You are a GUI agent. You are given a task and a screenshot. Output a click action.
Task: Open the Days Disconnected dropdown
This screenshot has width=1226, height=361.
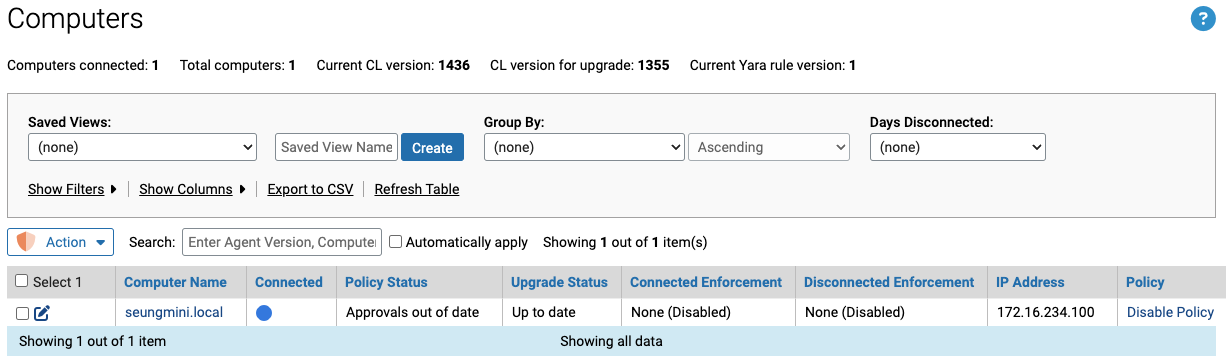click(x=958, y=147)
